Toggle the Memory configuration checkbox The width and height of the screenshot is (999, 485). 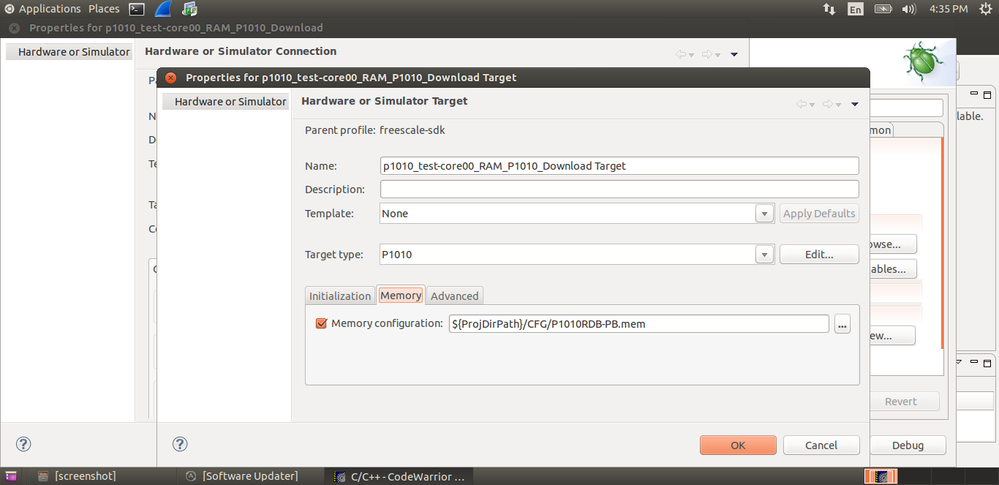point(321,324)
